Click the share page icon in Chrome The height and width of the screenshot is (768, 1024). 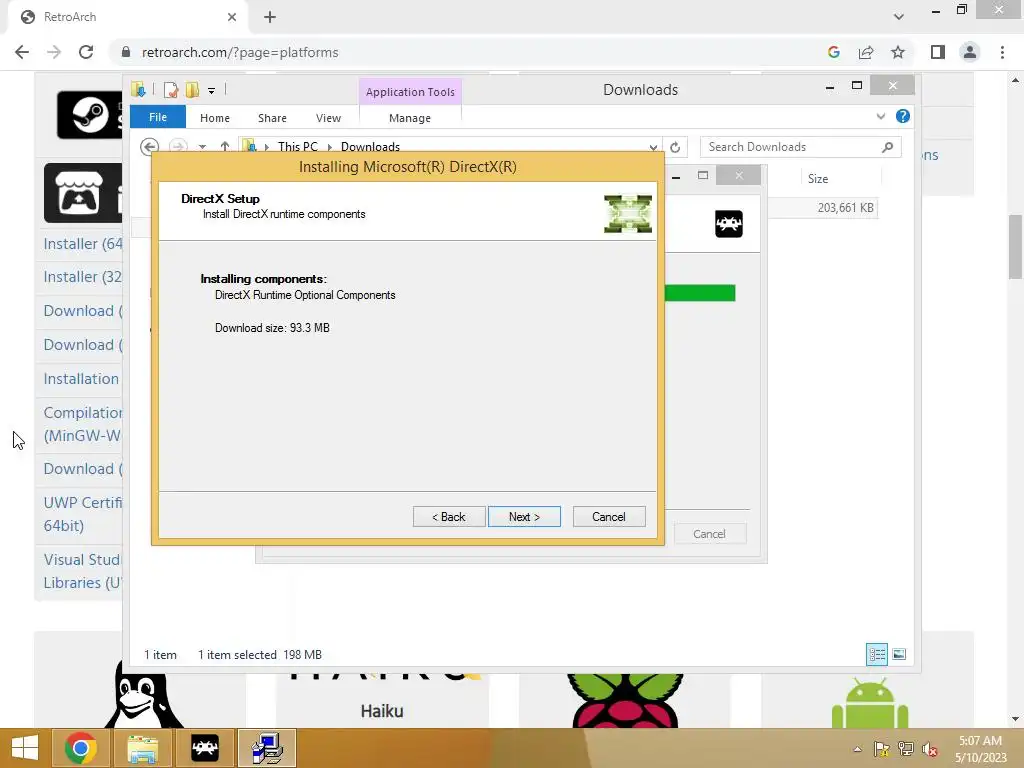click(x=866, y=52)
